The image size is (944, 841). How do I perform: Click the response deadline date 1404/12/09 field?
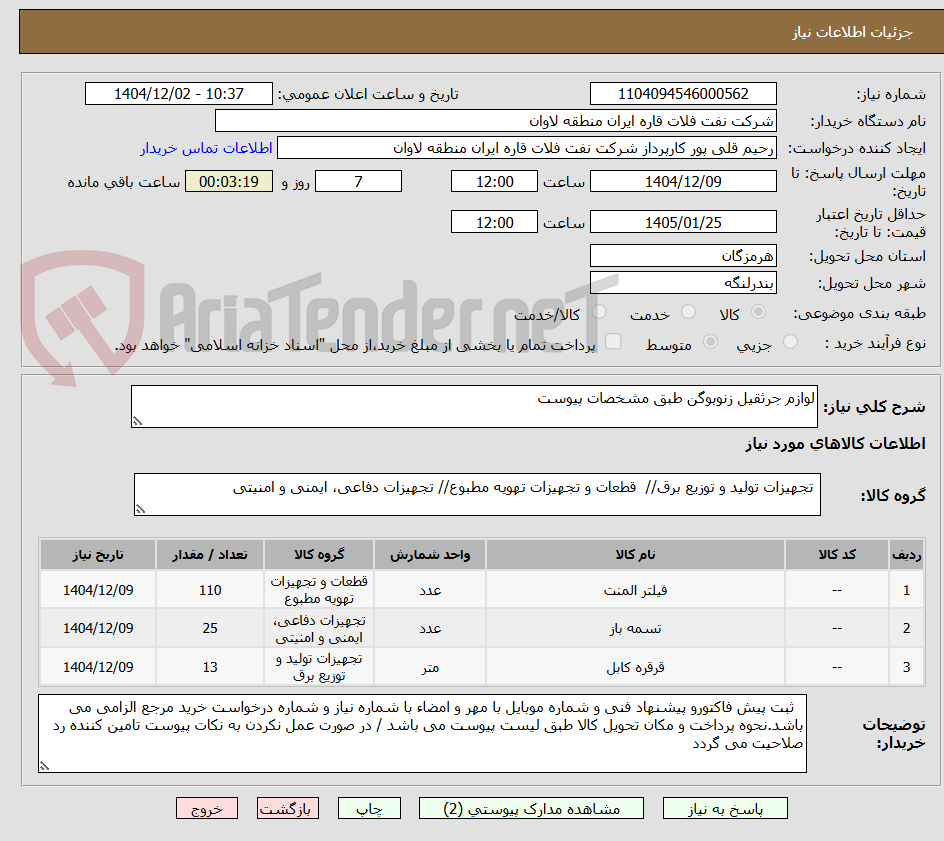[683, 181]
